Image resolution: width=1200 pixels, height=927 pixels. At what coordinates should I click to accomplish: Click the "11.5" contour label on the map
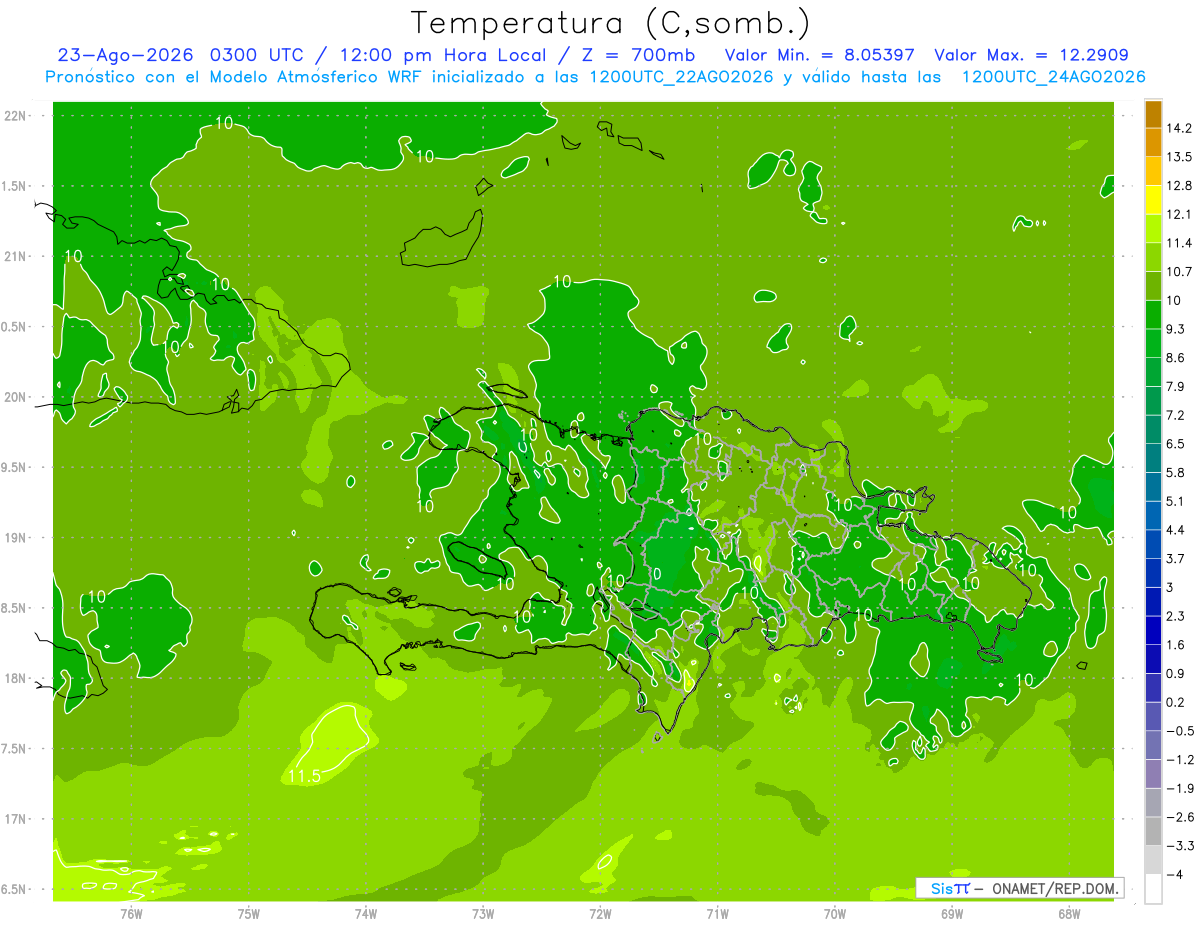pos(304,775)
